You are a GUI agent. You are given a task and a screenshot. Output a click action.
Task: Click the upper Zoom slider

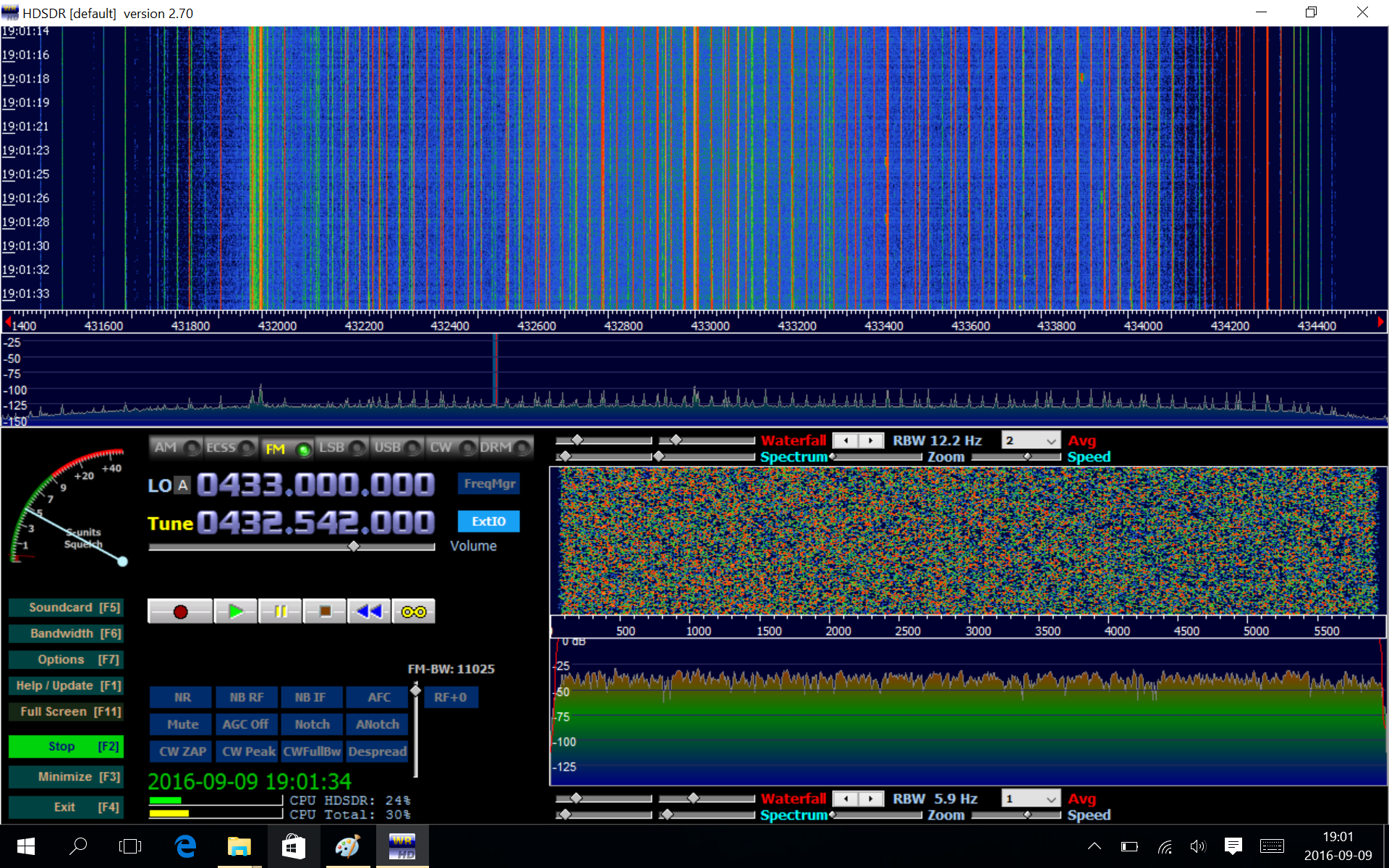point(877,457)
